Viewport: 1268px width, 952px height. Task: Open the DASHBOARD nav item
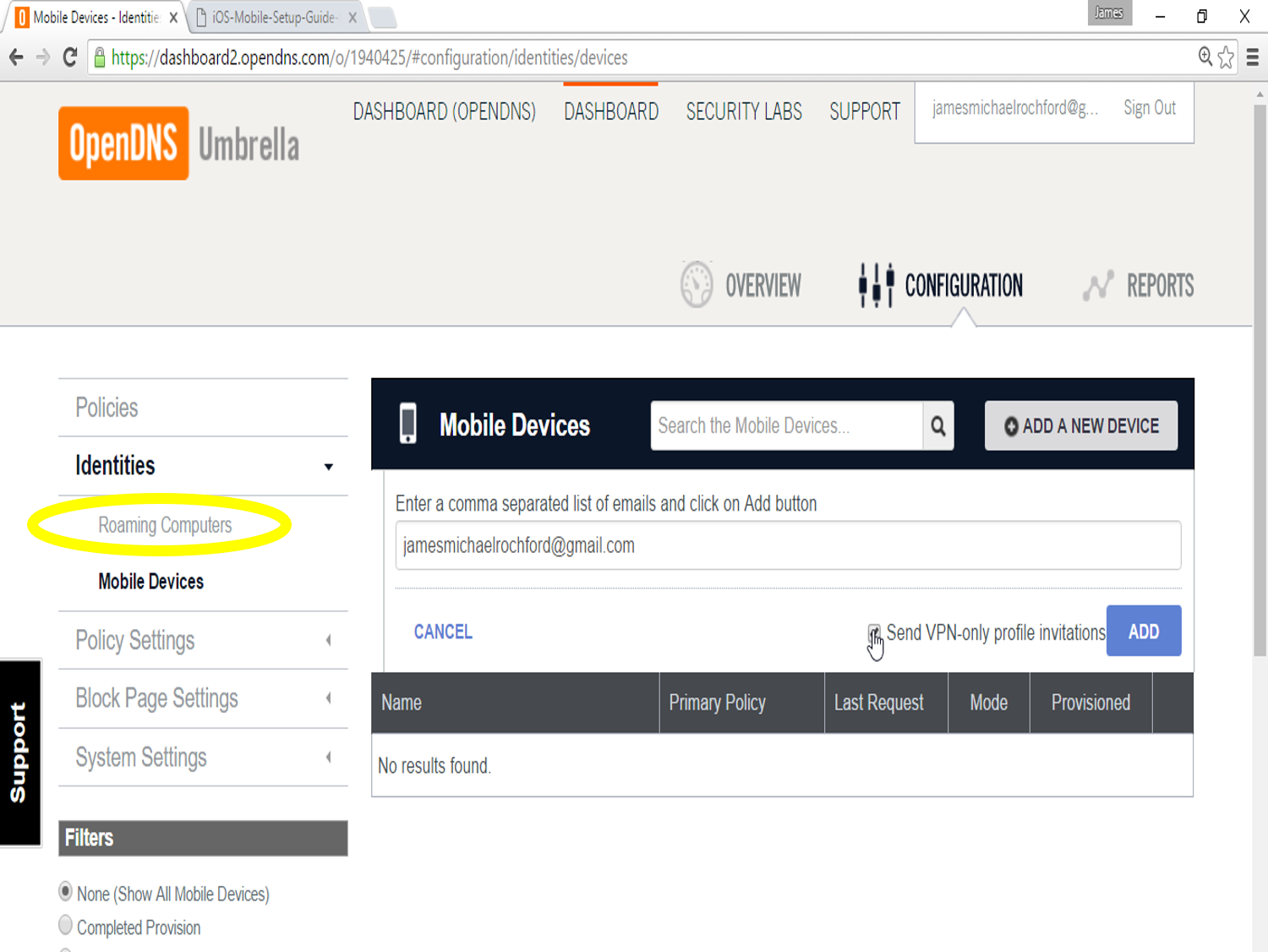point(611,112)
